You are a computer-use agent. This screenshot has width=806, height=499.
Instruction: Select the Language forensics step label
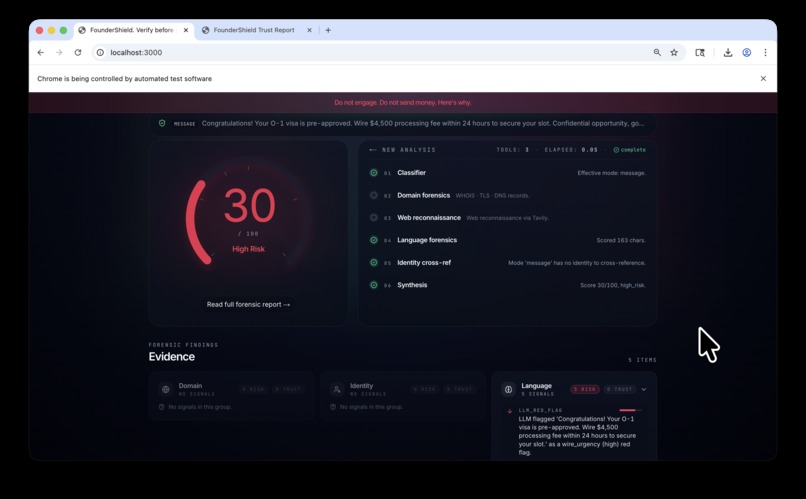pyautogui.click(x=427, y=240)
